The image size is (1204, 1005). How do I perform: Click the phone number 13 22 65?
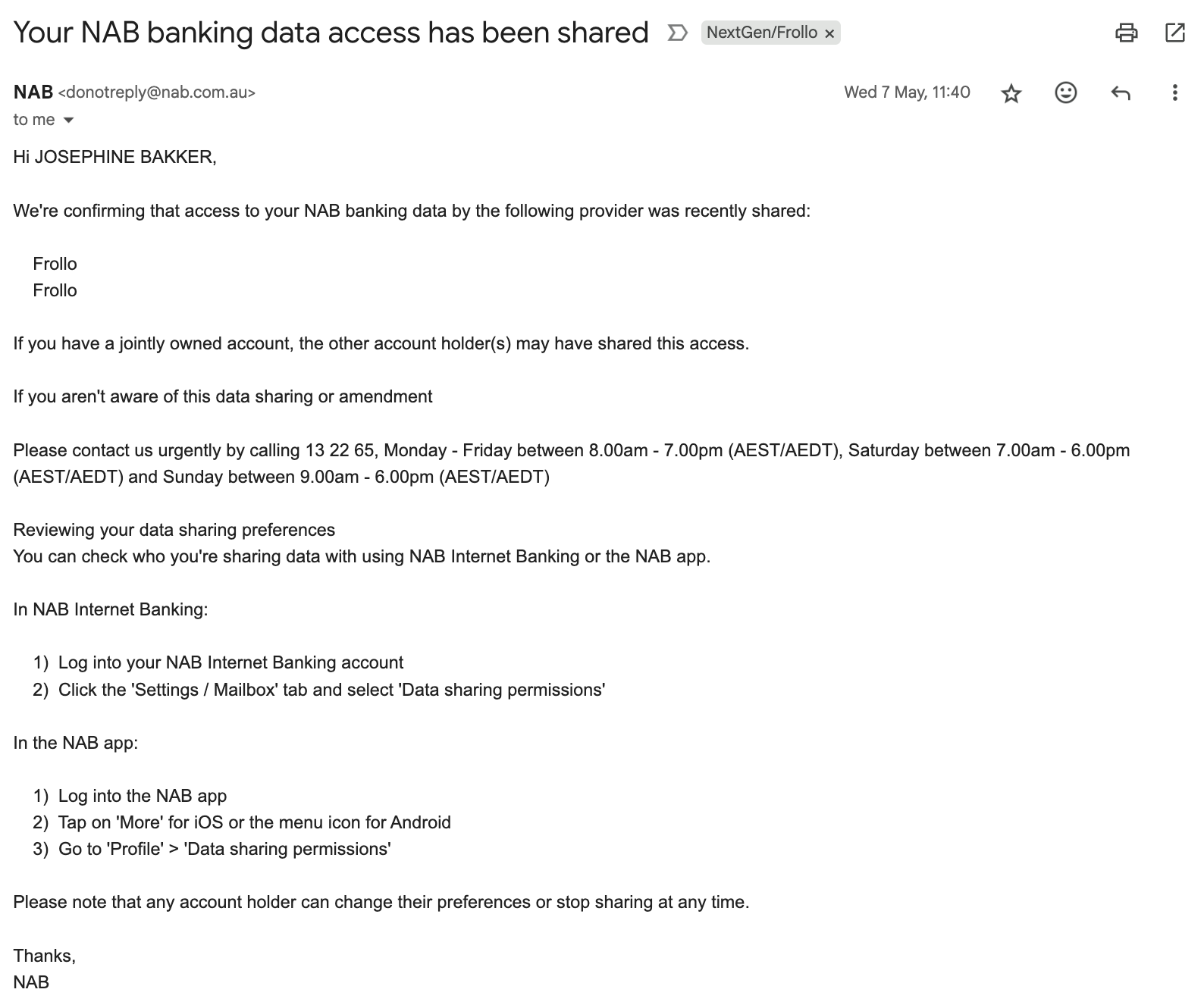coord(340,450)
